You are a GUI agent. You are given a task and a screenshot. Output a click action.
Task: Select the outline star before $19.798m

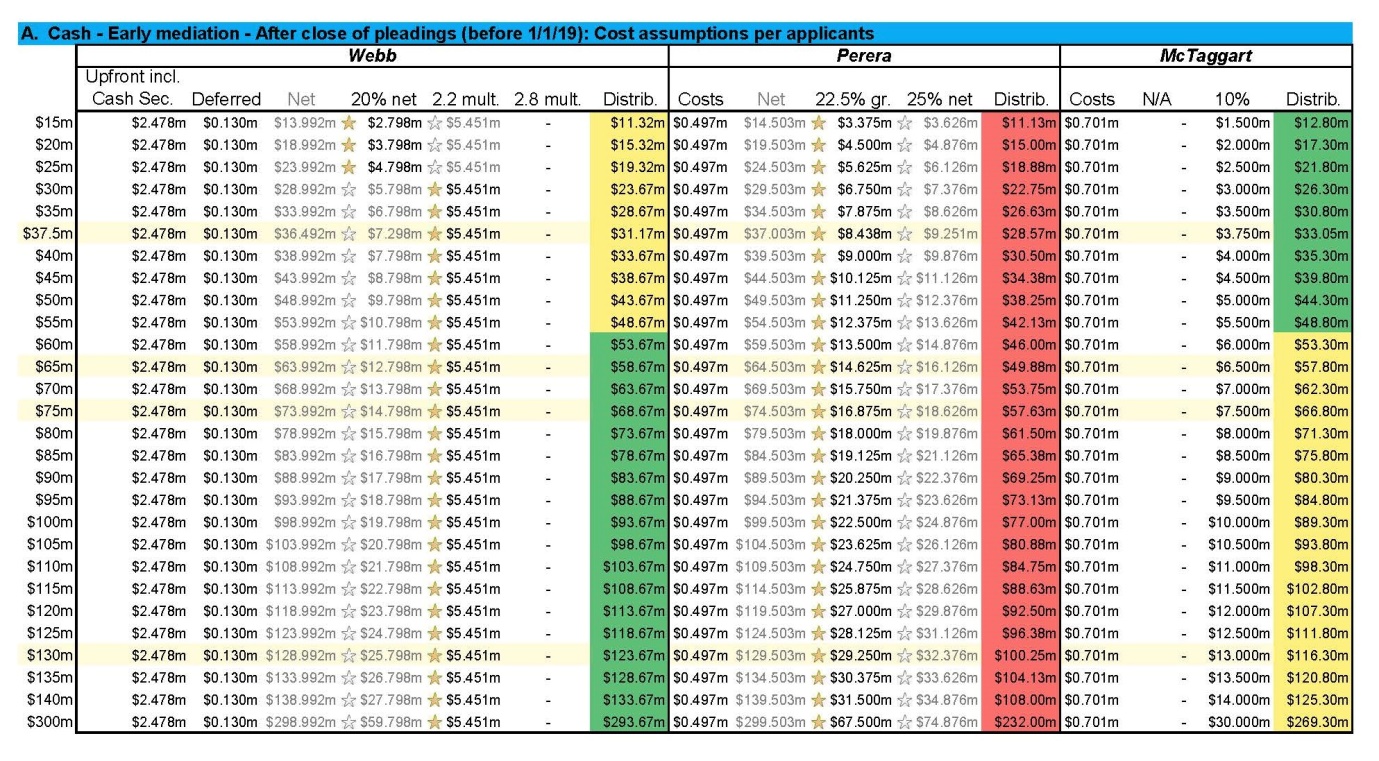[348, 522]
